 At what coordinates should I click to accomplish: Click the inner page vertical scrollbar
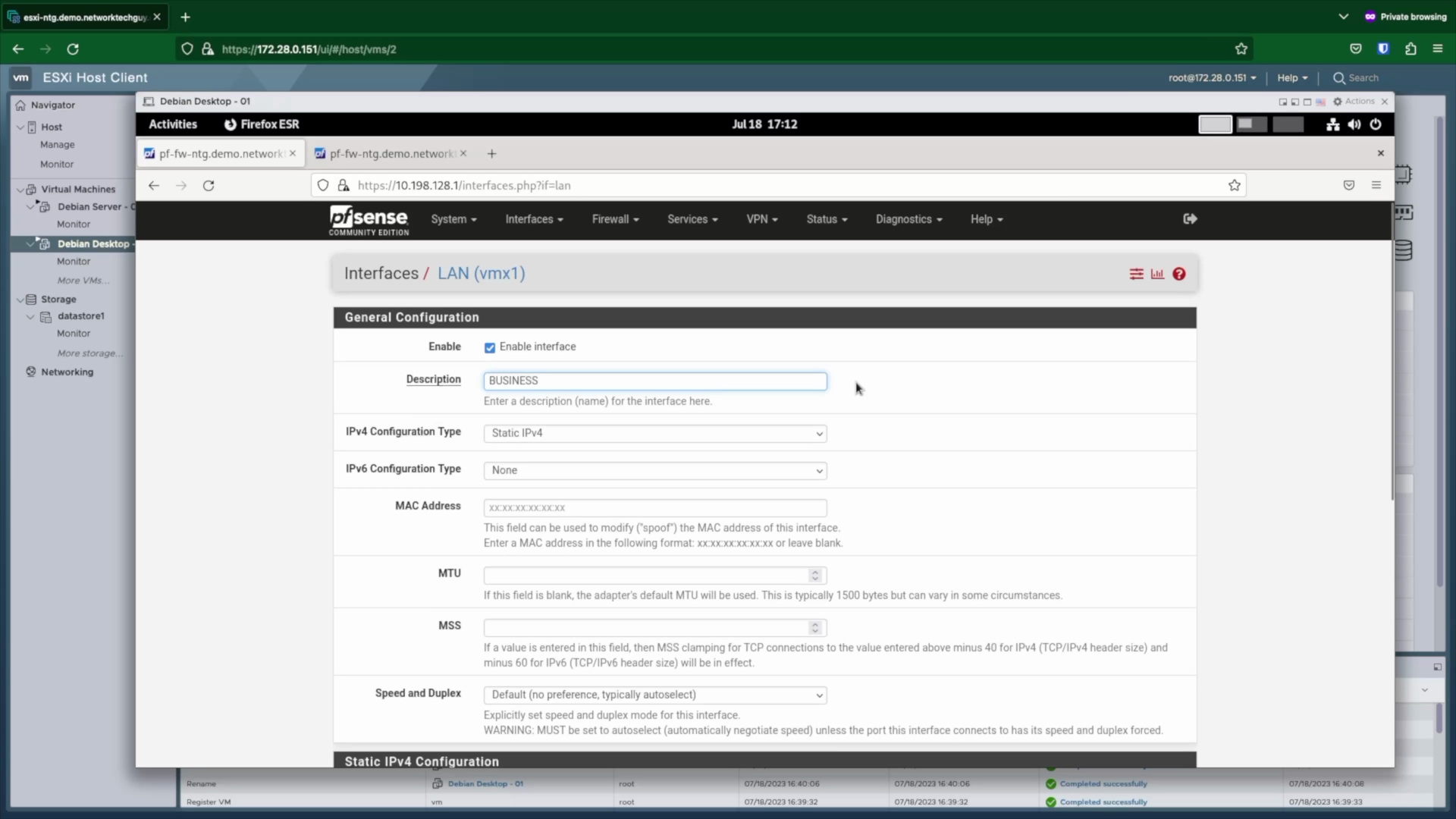[1392, 353]
